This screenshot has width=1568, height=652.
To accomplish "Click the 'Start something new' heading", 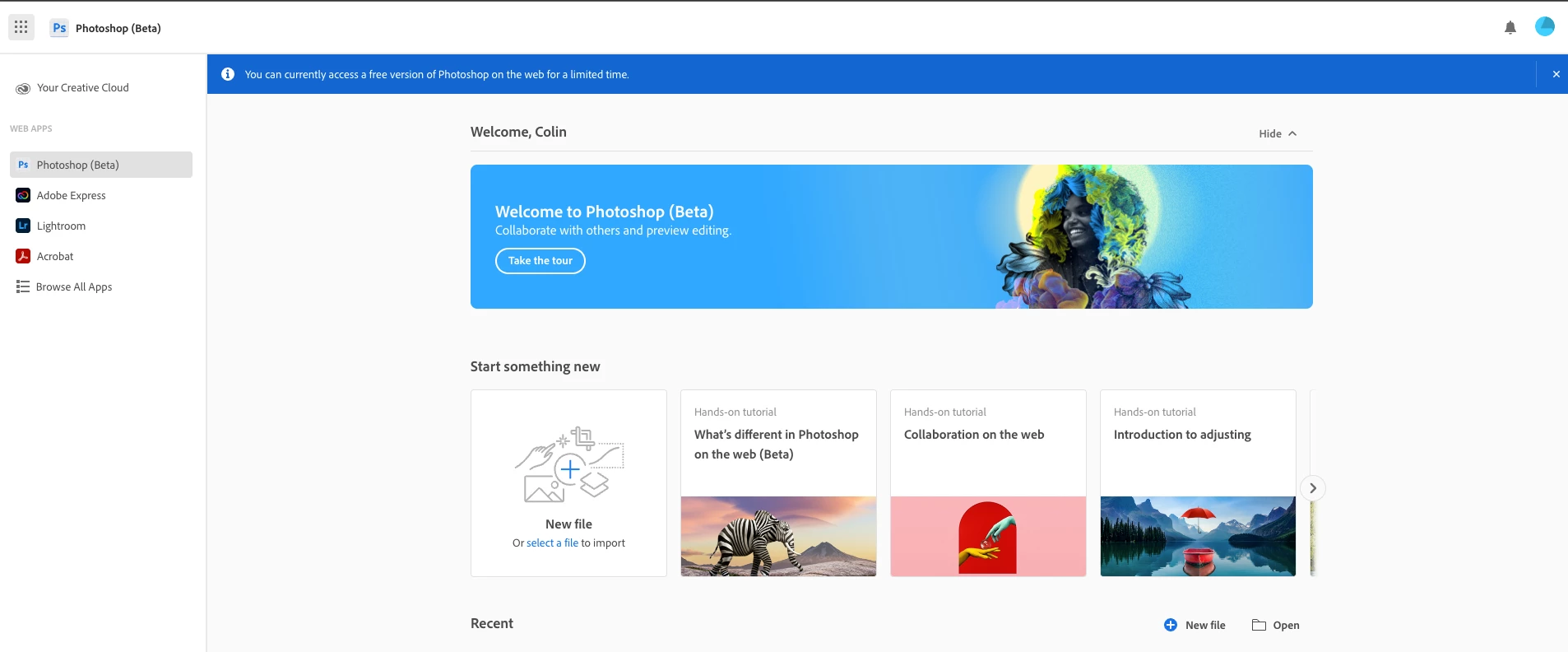I will click(x=536, y=366).
